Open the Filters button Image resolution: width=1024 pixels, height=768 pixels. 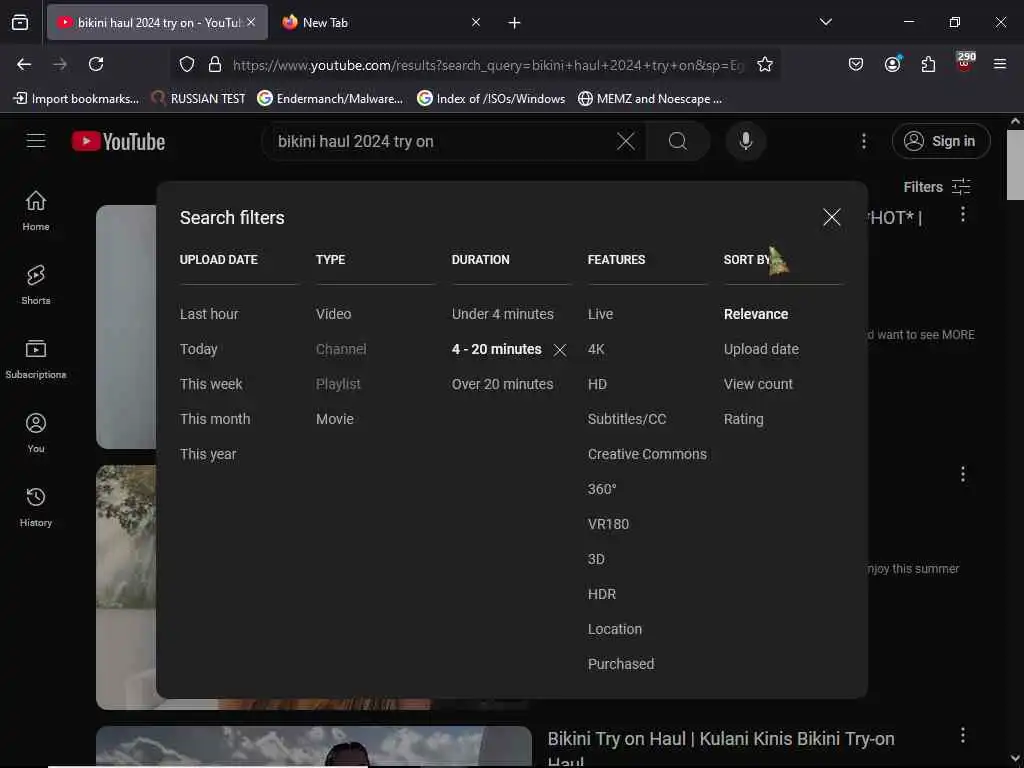point(936,187)
